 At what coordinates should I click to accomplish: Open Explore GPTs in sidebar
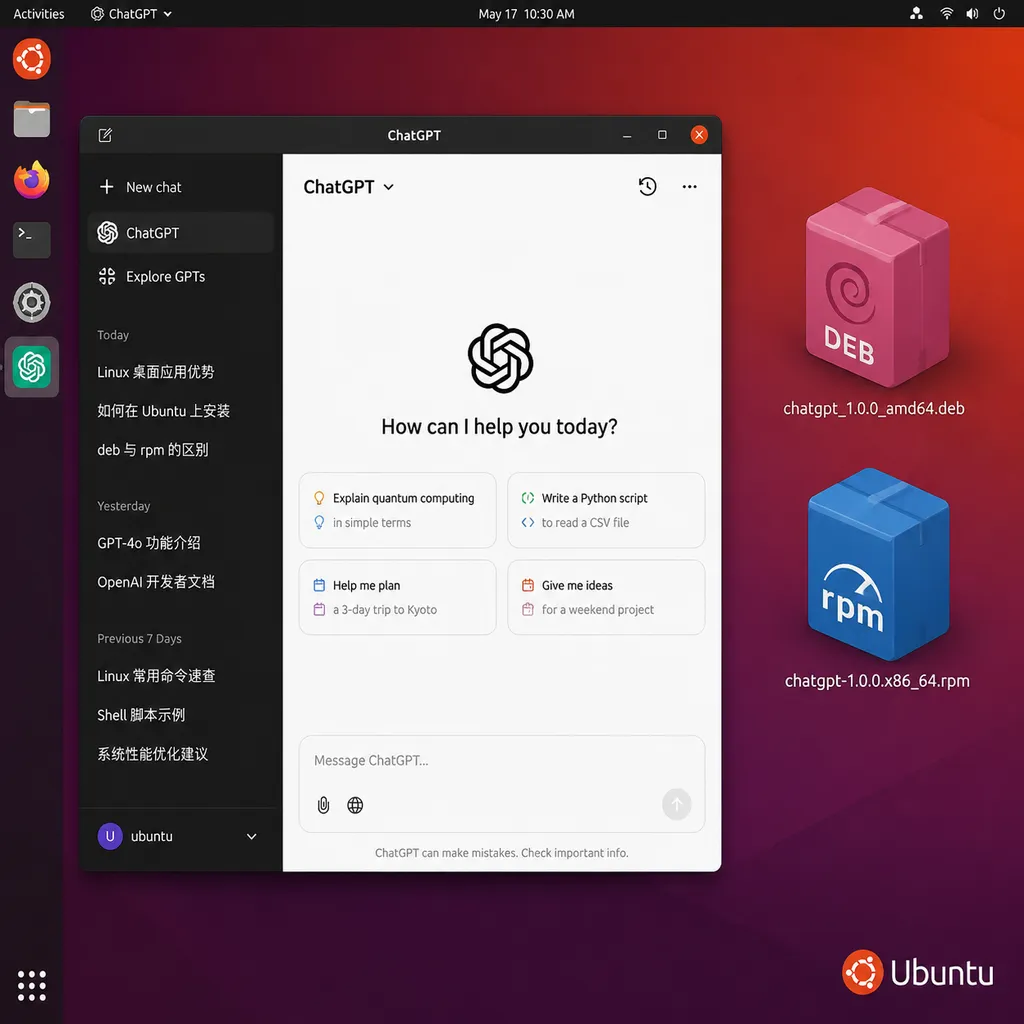point(152,276)
